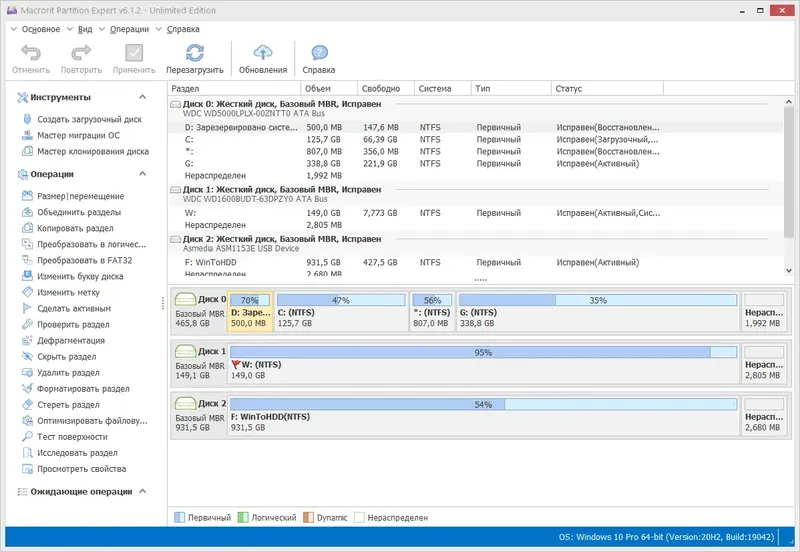Screen dimensions: 800x552
Task: Click the Создать загрузочный диск icon
Action: [x=27, y=119]
